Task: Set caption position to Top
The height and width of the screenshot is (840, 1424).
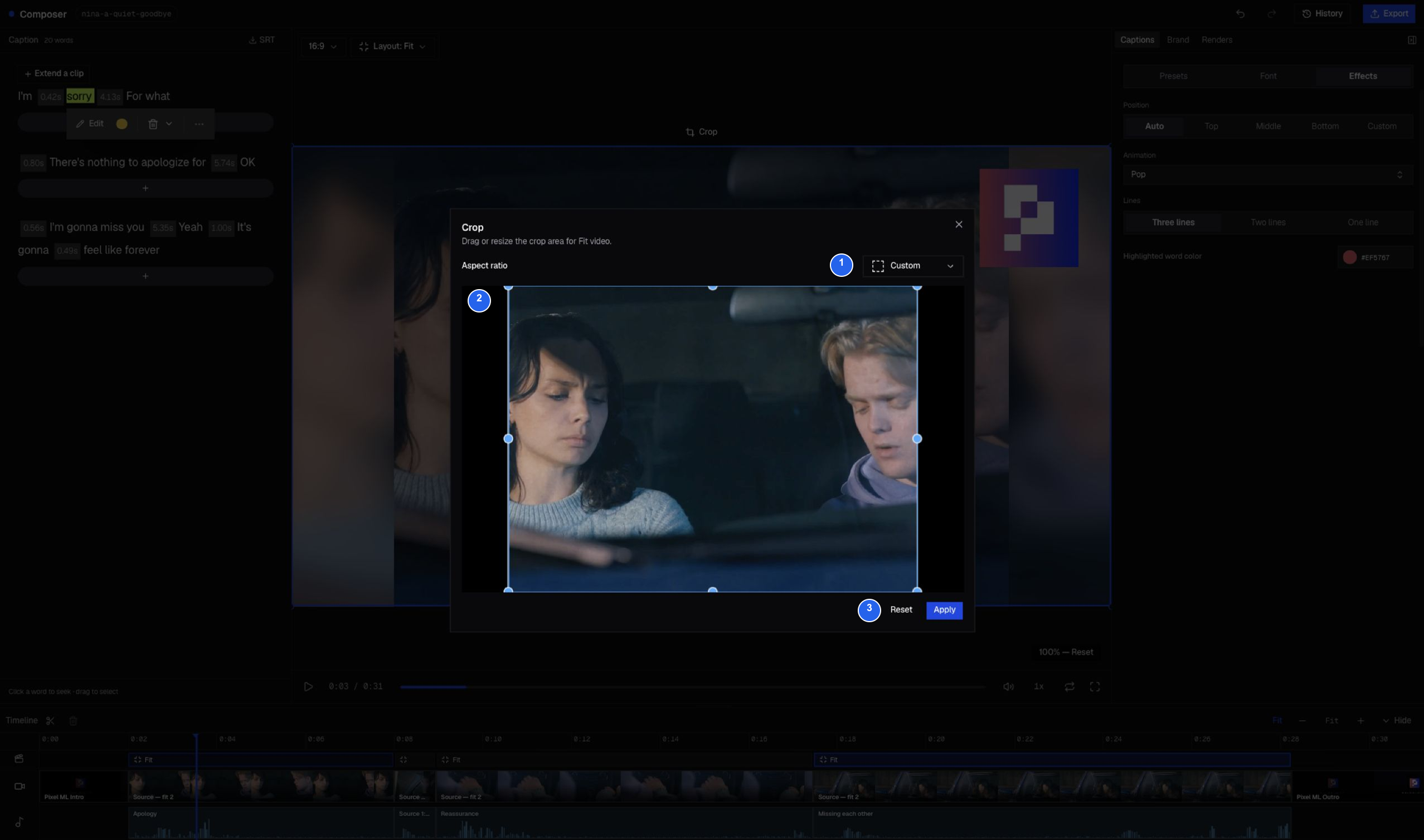Action: point(1211,126)
